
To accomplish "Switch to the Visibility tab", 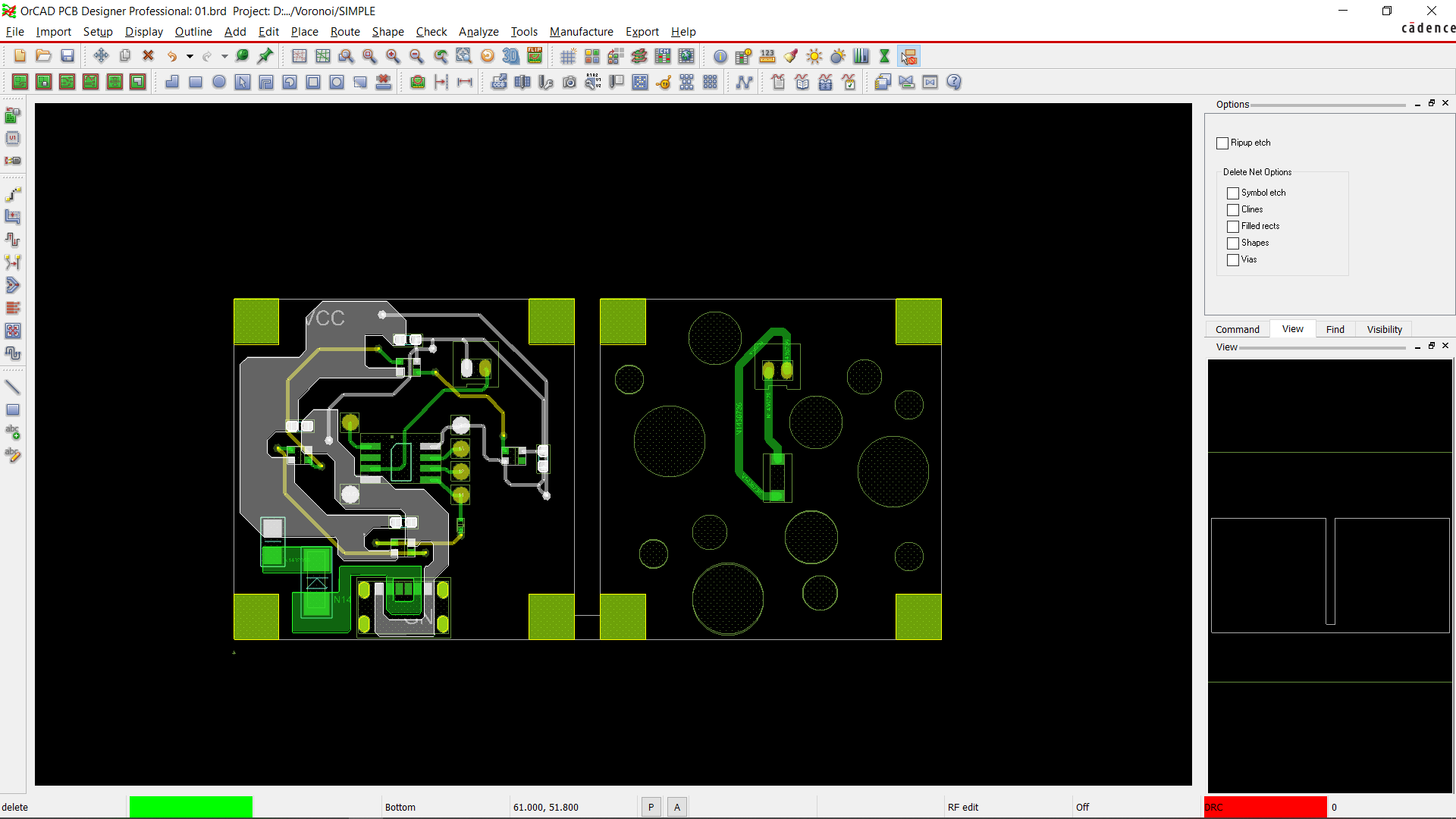I will (x=1384, y=329).
